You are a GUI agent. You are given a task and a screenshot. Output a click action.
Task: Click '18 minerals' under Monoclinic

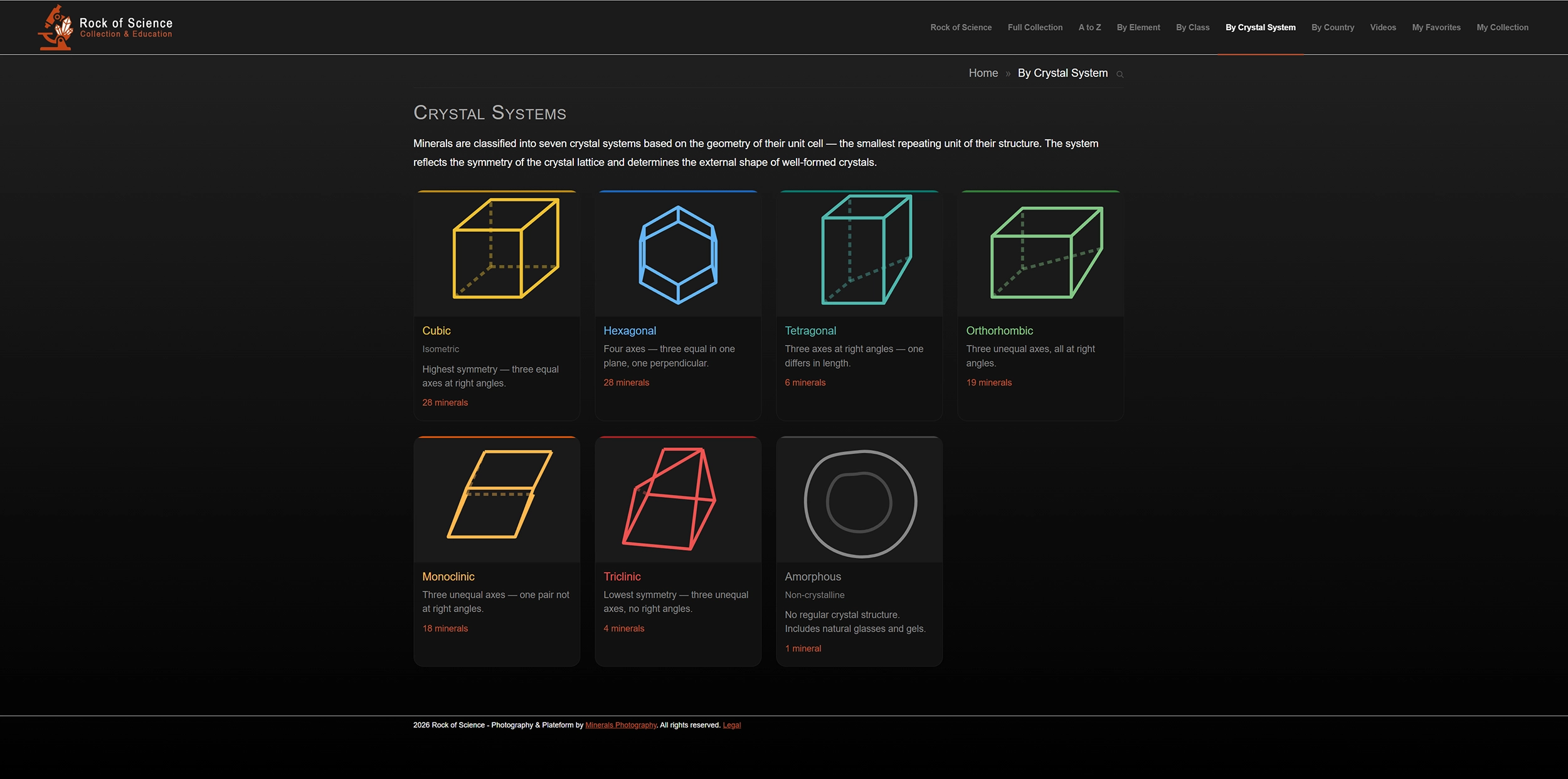click(445, 628)
